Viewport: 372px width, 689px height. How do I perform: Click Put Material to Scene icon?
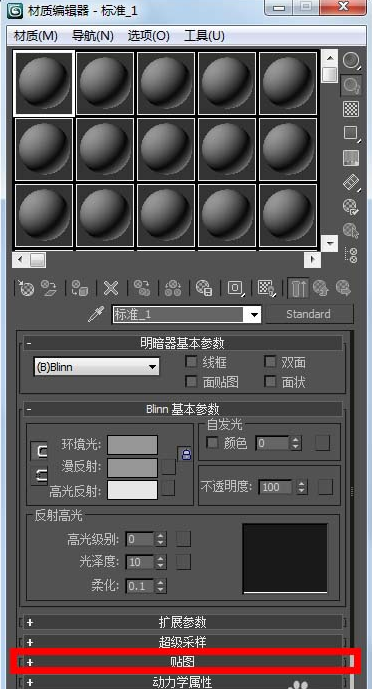click(x=49, y=288)
